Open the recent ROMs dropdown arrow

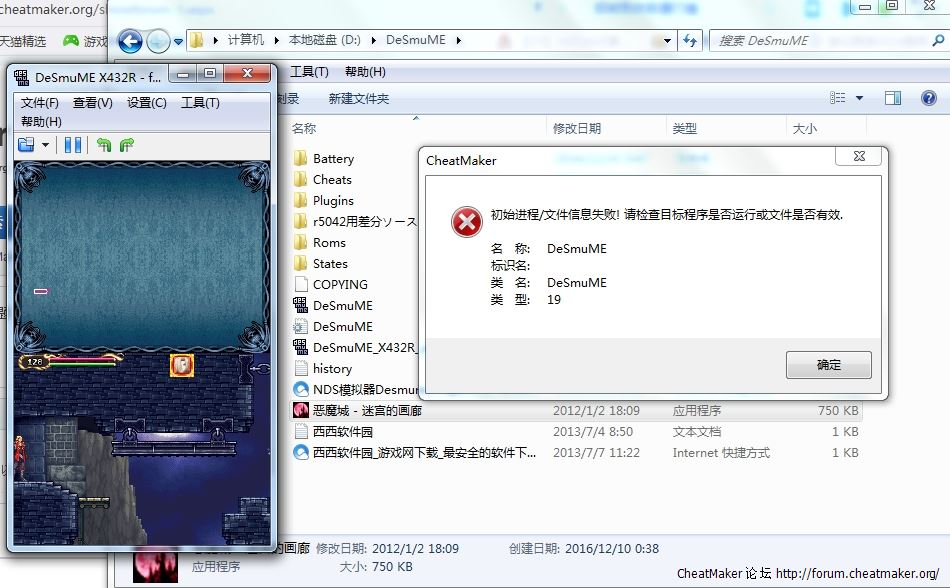(x=45, y=145)
